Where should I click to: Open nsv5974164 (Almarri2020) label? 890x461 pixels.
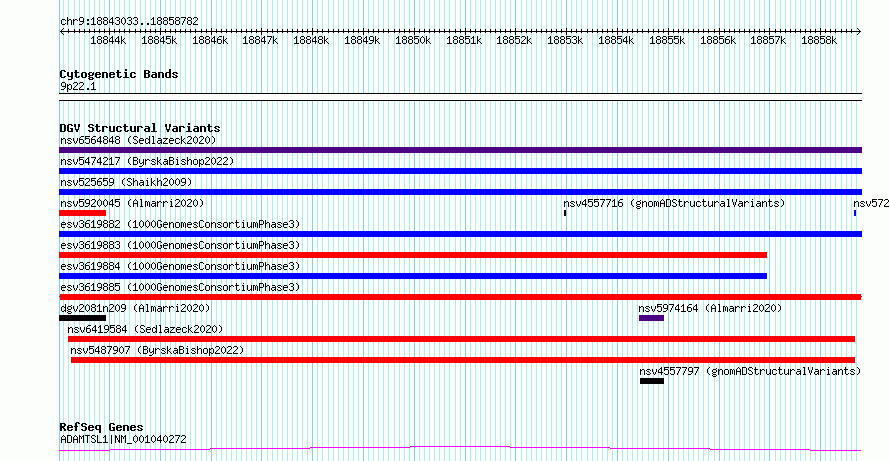click(711, 308)
